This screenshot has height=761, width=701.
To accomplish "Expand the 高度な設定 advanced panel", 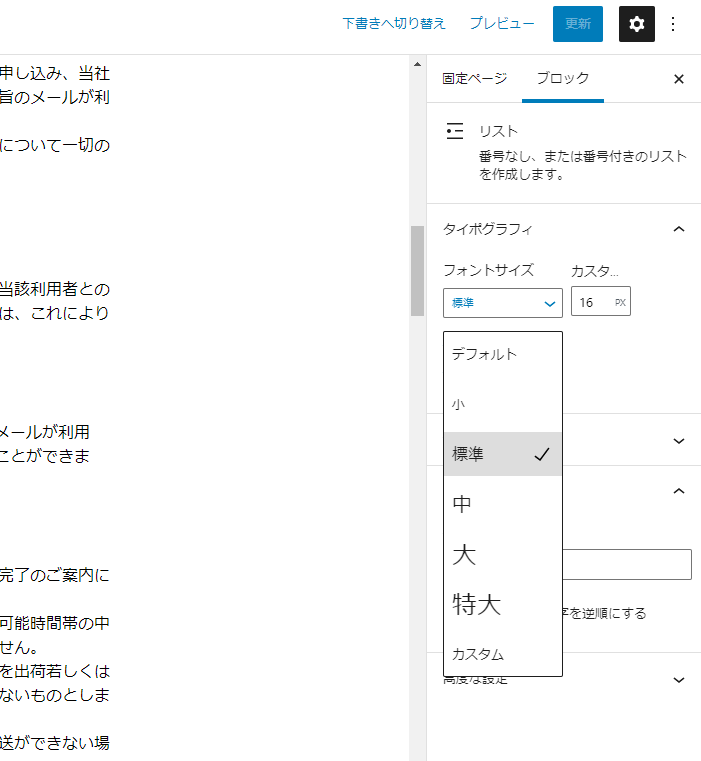I will tap(679, 680).
